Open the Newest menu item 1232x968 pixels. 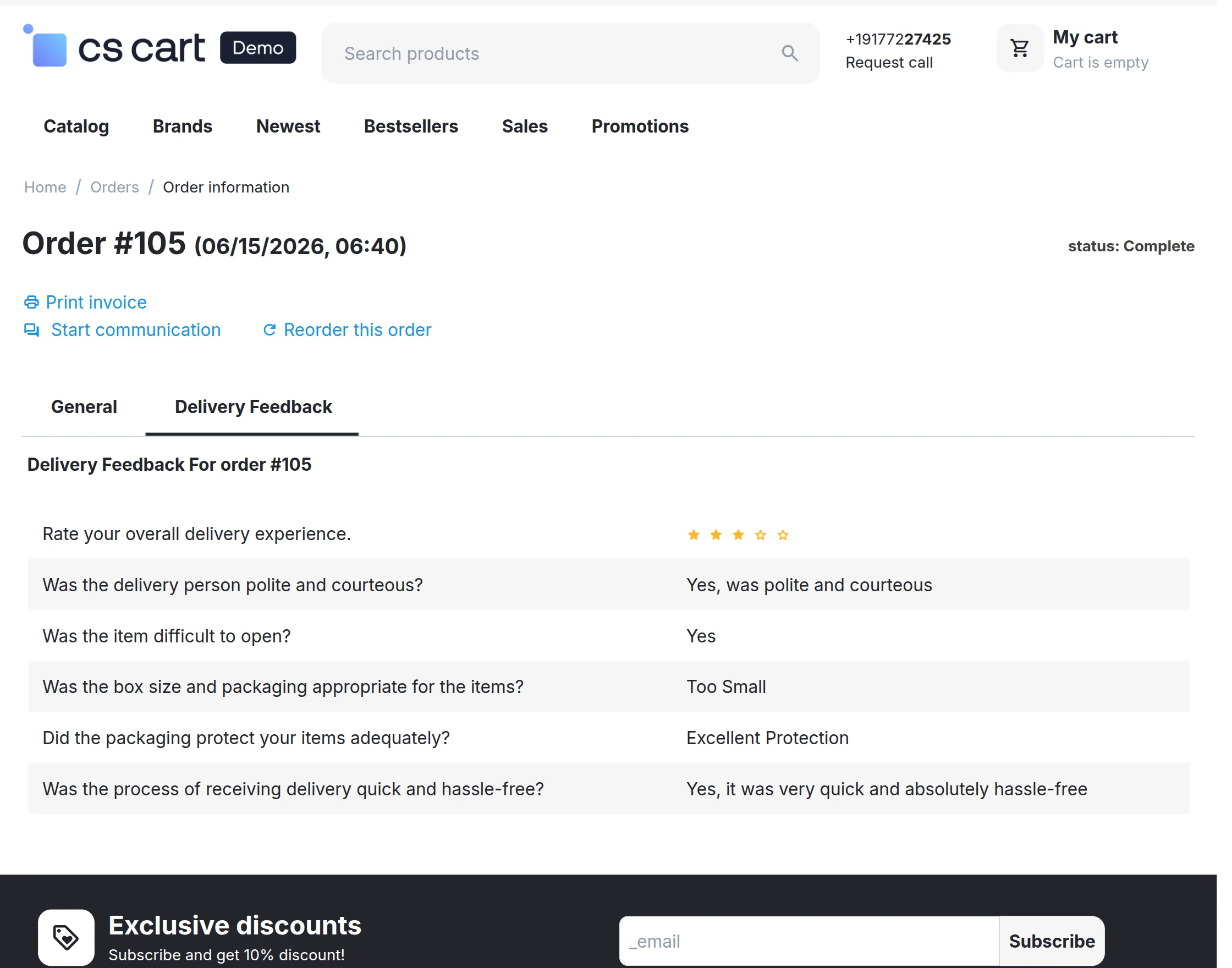(288, 127)
